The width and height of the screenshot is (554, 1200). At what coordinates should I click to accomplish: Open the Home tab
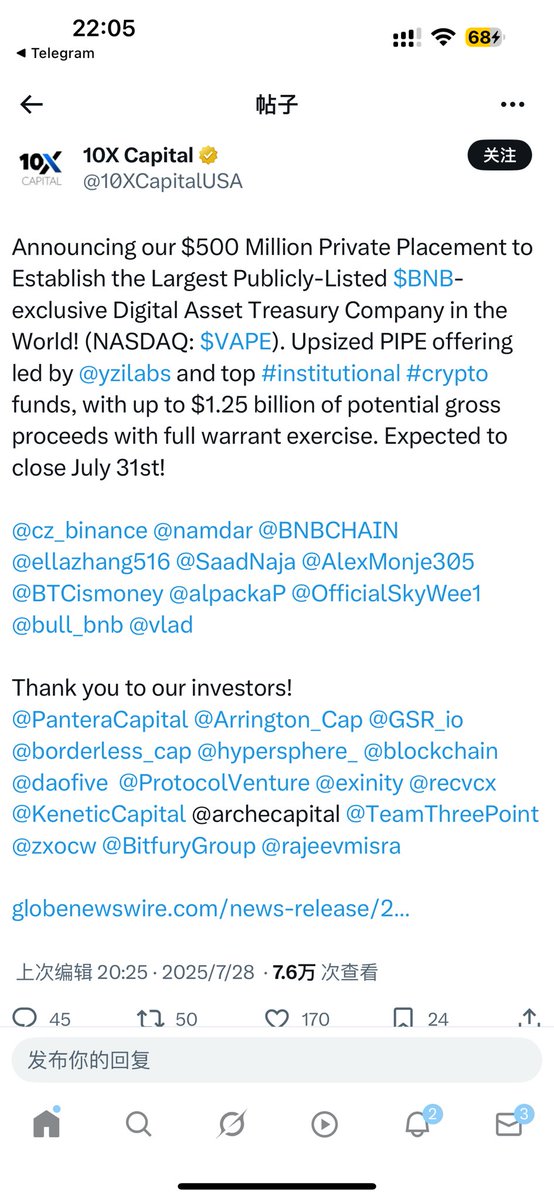click(46, 1123)
